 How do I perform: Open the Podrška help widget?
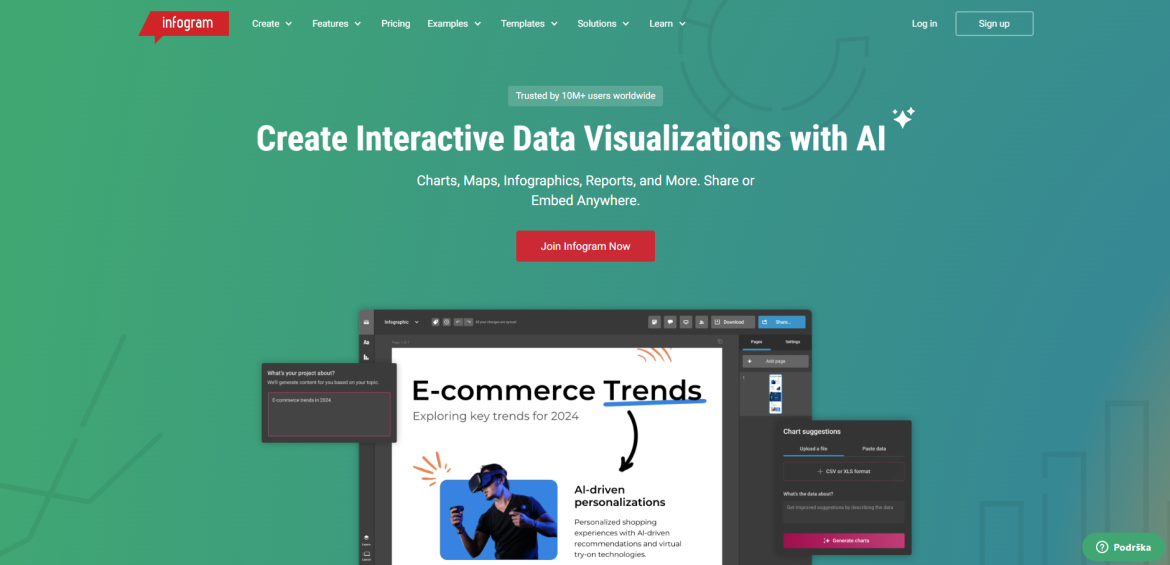(1123, 547)
